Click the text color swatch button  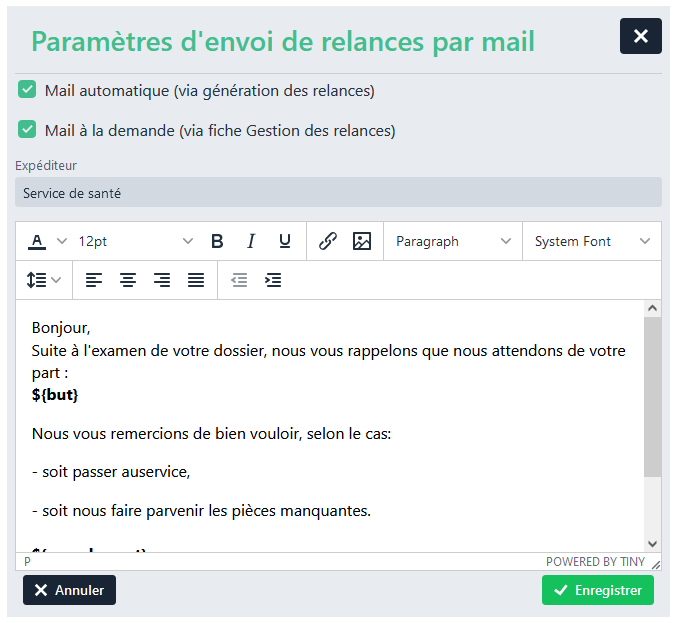point(37,241)
